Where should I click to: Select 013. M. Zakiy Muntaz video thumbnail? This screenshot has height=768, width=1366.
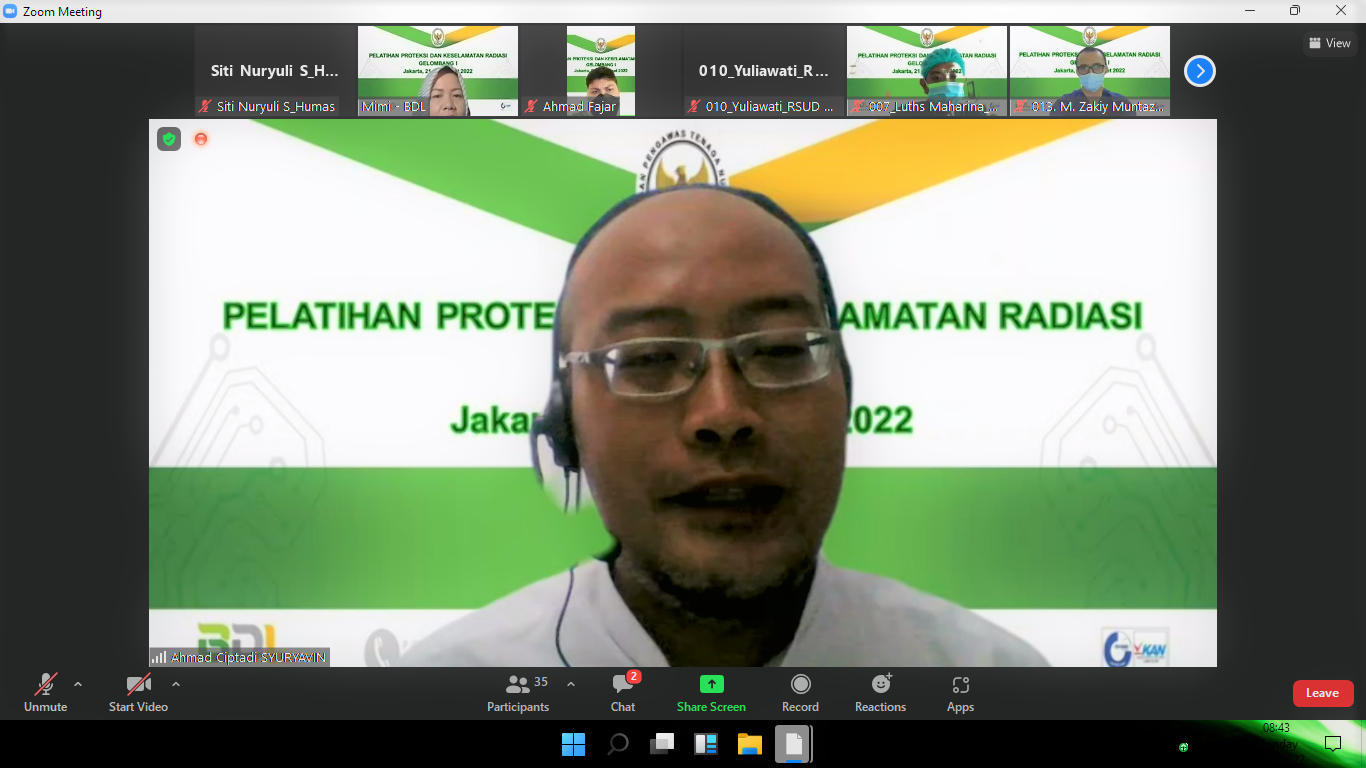pos(1090,71)
